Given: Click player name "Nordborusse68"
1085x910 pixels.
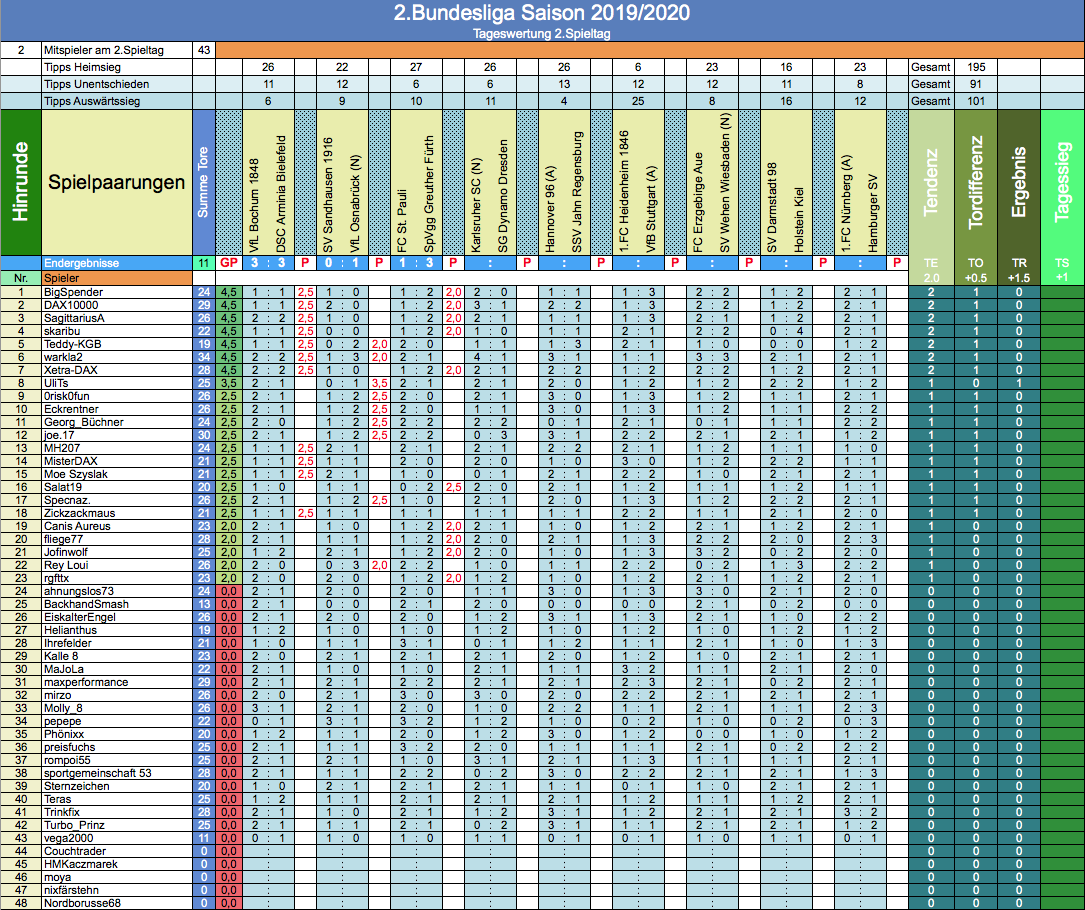Looking at the screenshot, I should click(82, 903).
